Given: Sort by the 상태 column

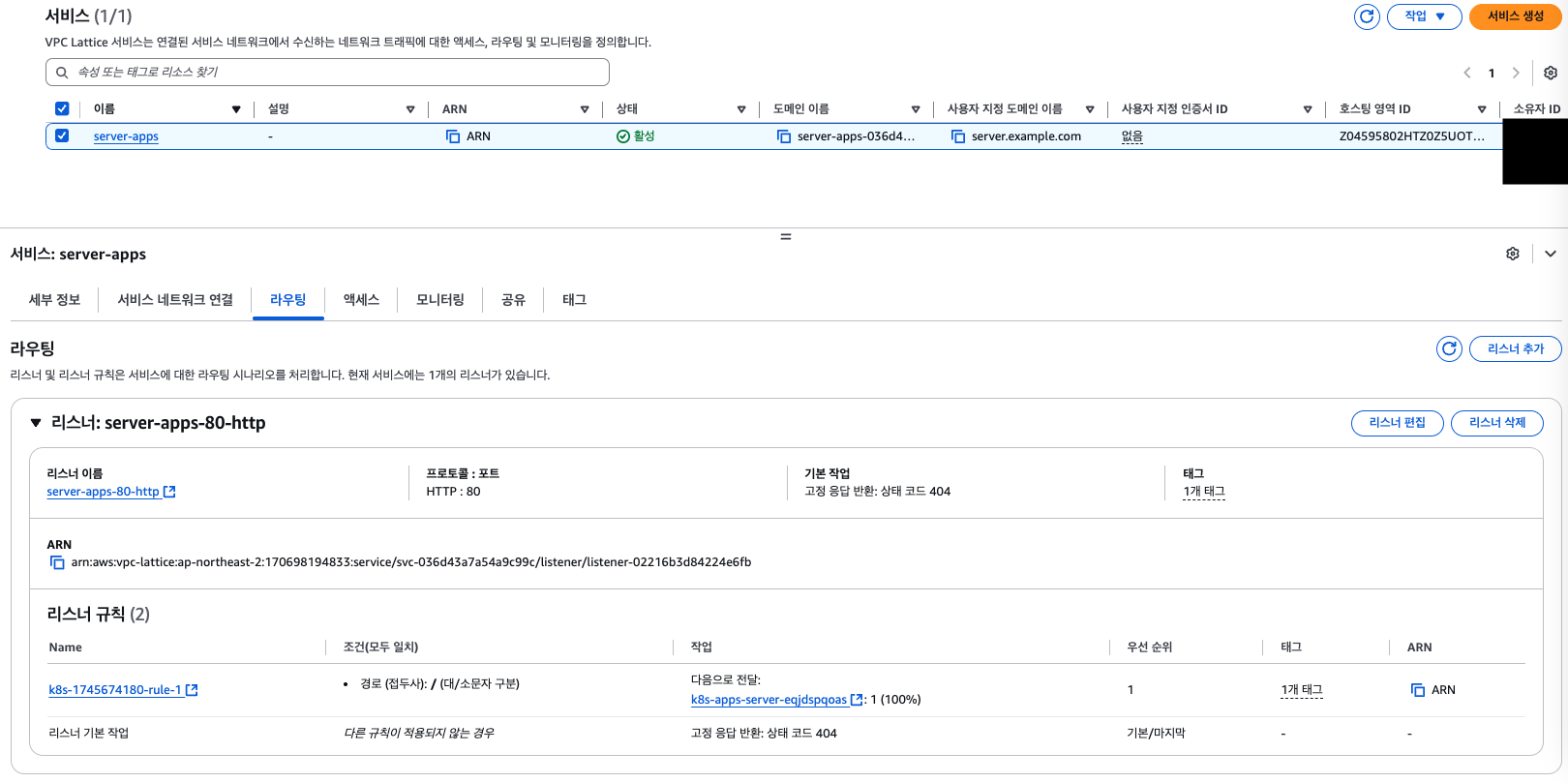Looking at the screenshot, I should [x=741, y=109].
